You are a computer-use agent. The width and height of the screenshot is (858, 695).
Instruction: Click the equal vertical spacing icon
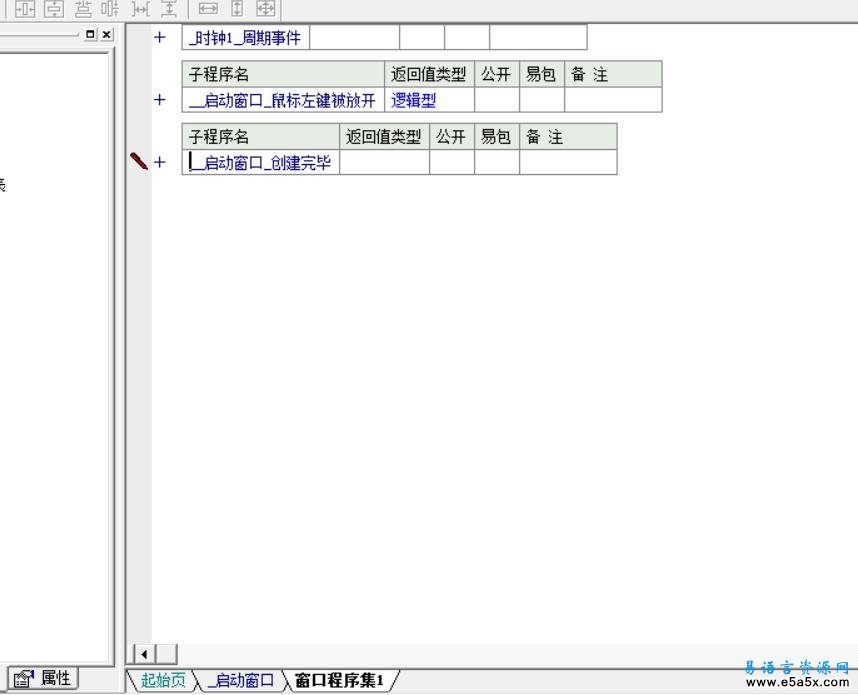click(167, 9)
